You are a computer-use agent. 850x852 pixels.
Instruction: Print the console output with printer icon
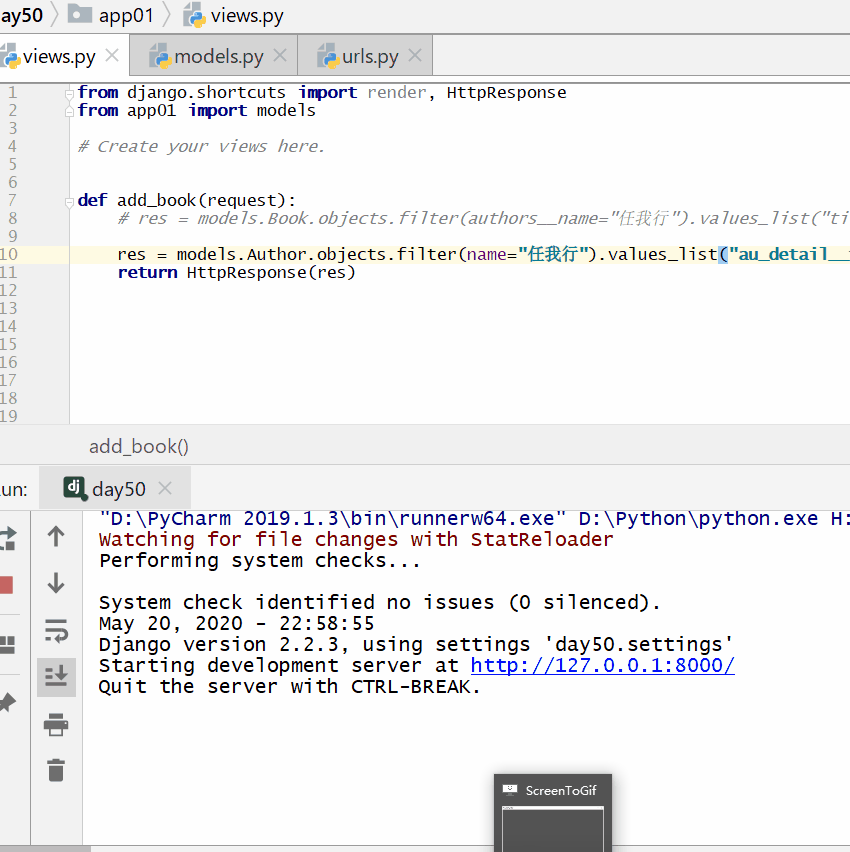click(56, 724)
